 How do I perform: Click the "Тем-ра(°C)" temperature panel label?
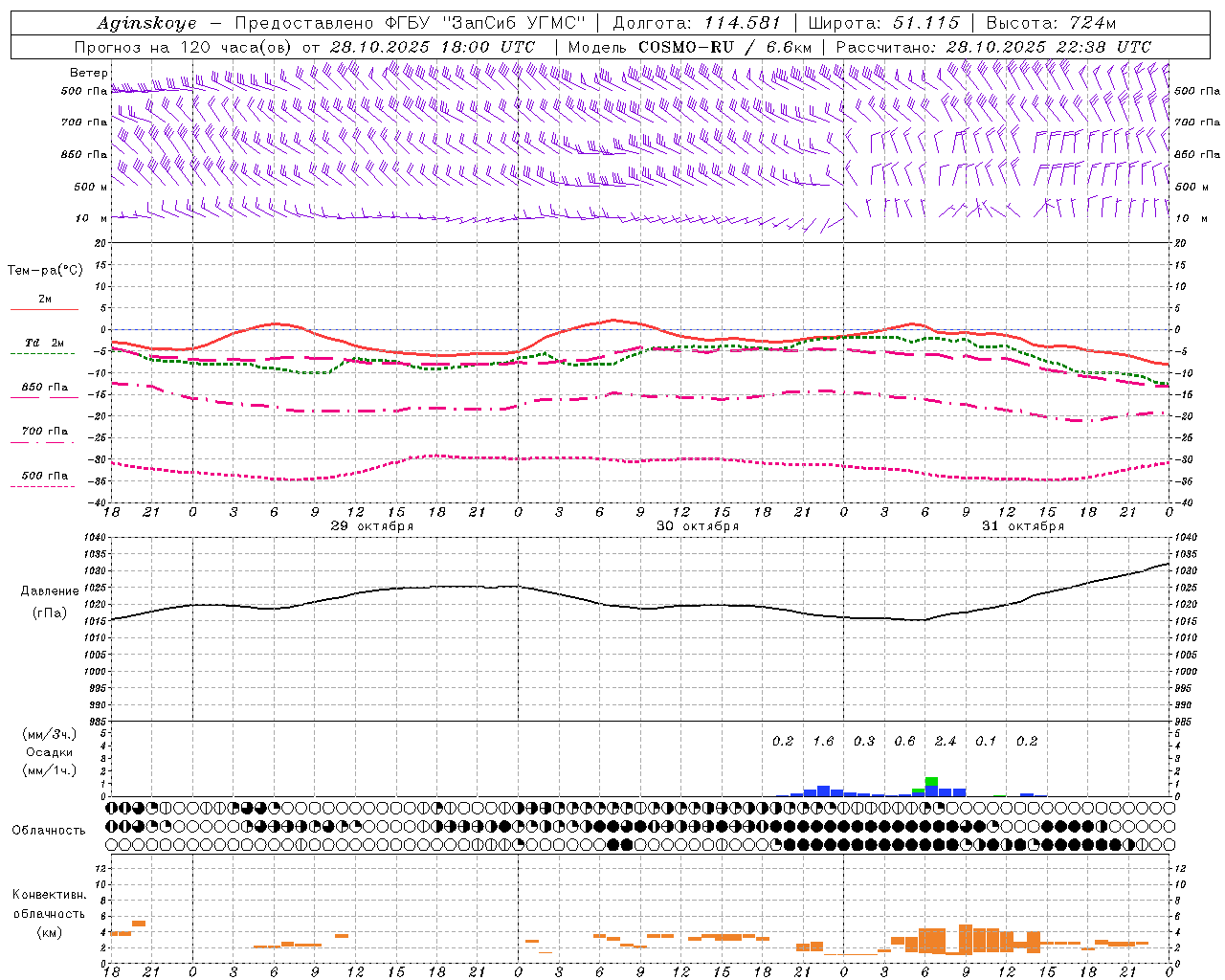point(45,271)
